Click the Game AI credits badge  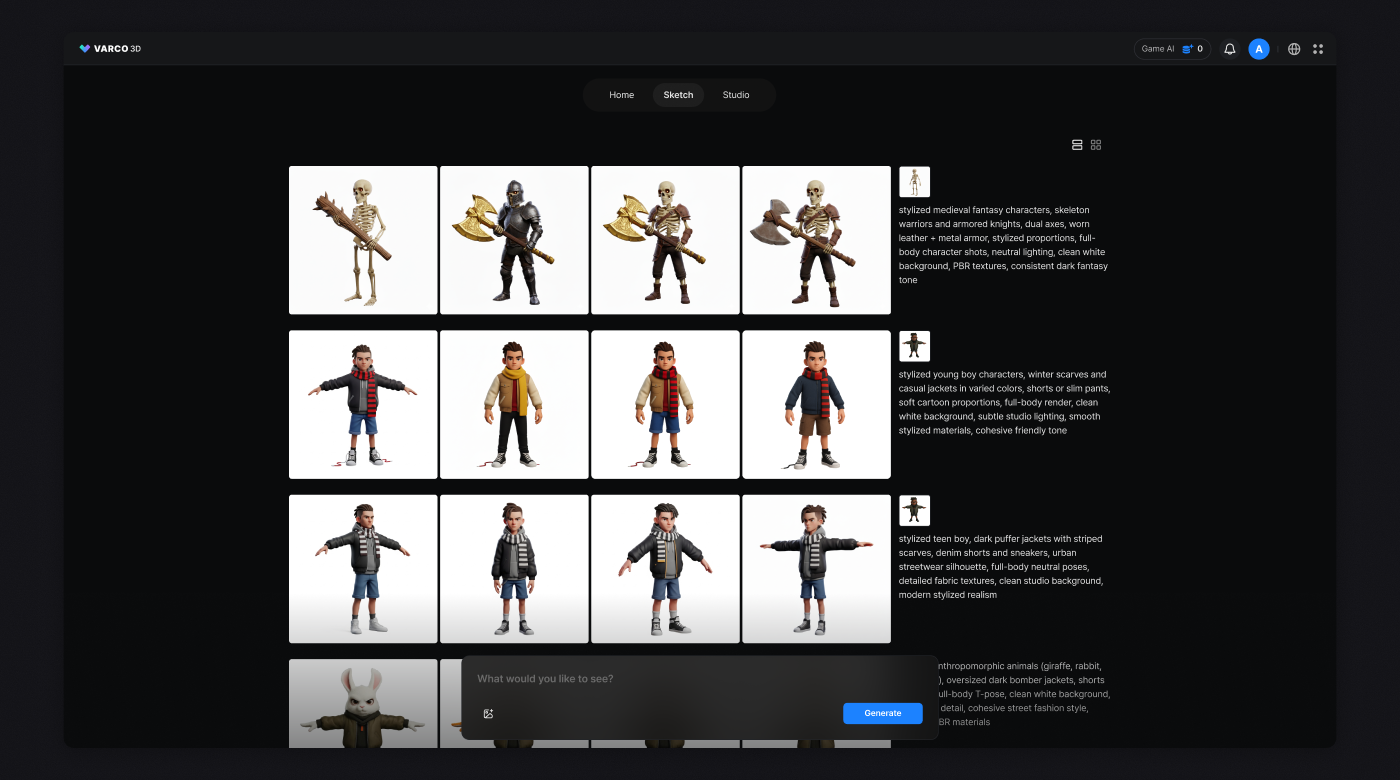pos(1172,49)
